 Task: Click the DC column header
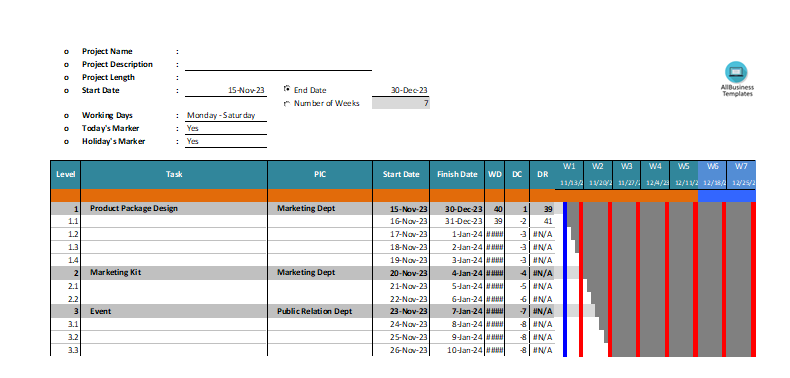click(x=517, y=174)
